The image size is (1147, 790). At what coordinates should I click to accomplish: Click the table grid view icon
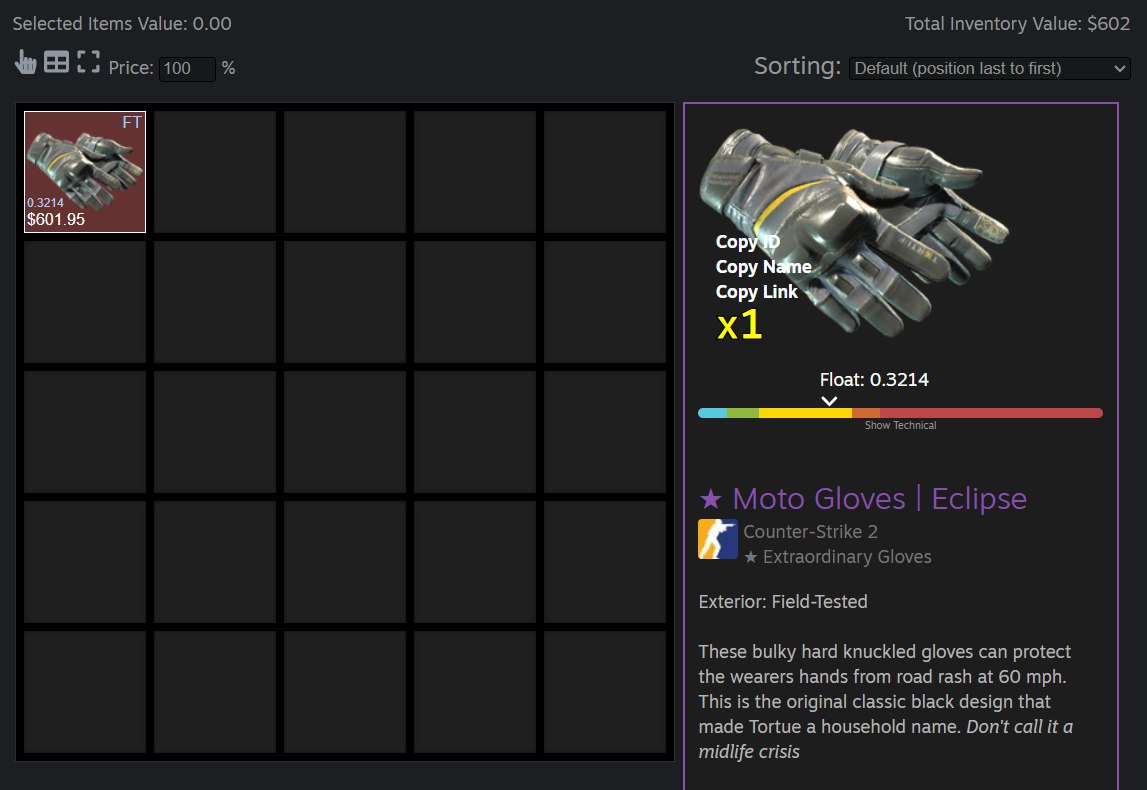[x=57, y=63]
